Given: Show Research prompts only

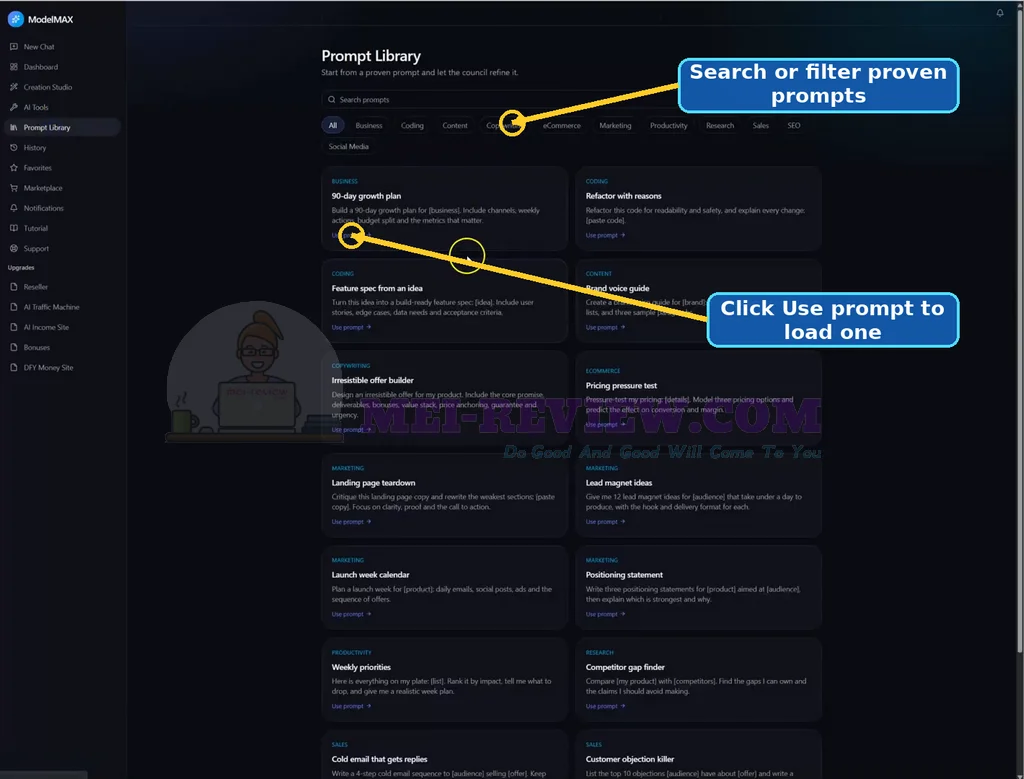Looking at the screenshot, I should click(720, 125).
